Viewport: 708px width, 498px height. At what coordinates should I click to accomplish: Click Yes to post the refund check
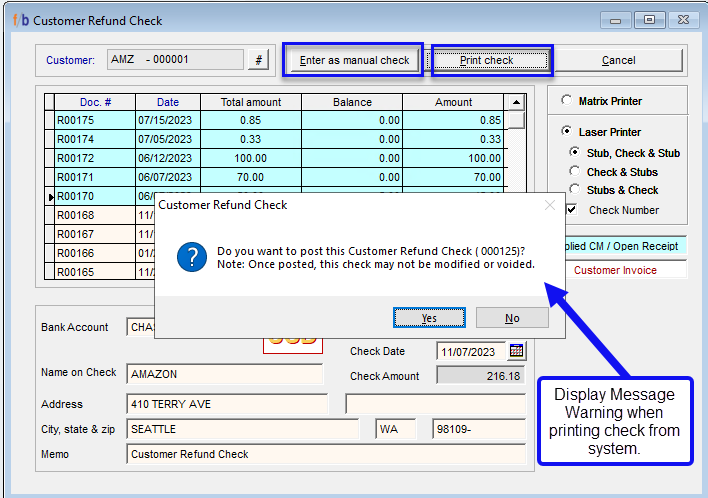[429, 318]
